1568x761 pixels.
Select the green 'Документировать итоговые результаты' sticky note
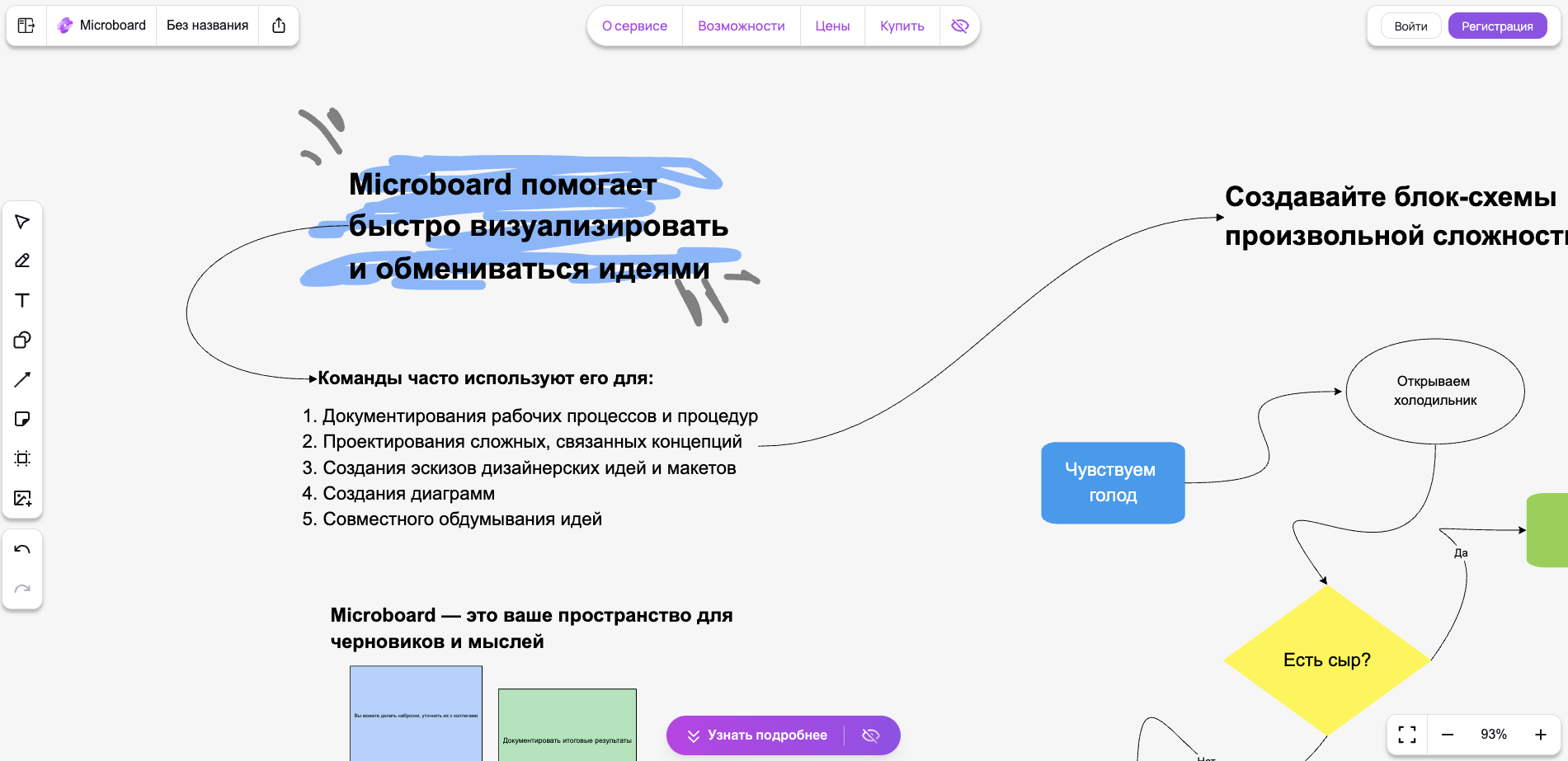pos(567,725)
